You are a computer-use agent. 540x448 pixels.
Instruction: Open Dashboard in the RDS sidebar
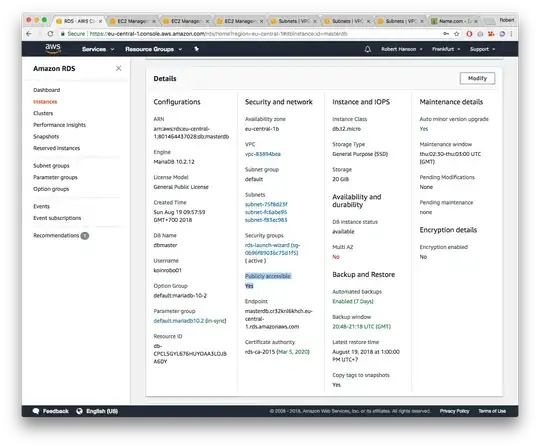(x=46, y=90)
